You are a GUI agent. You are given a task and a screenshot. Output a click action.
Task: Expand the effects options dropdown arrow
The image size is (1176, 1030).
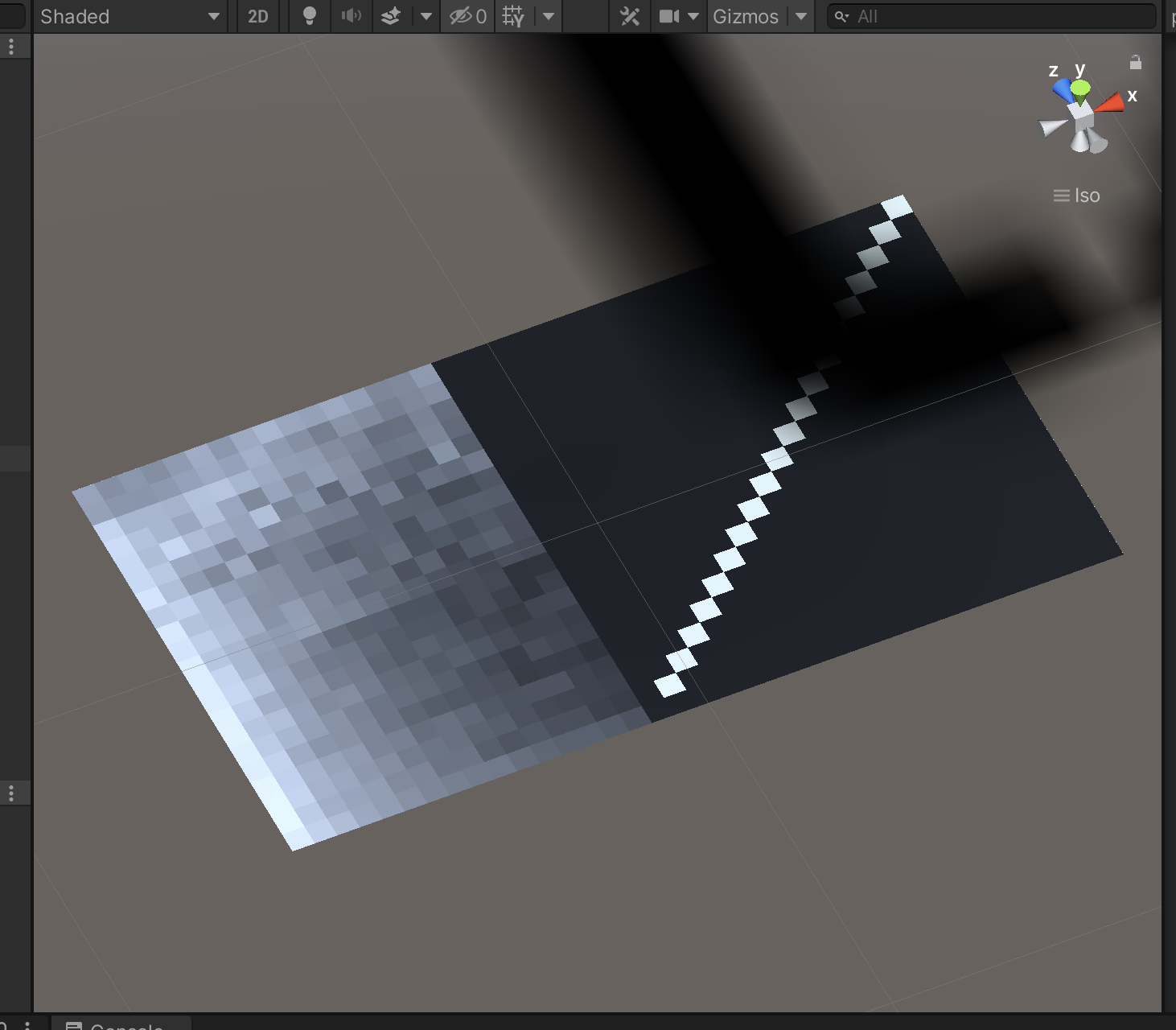tap(426, 17)
